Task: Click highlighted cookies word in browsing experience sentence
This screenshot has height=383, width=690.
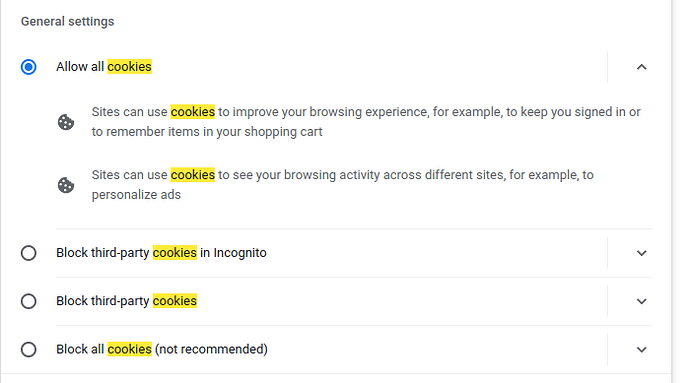Action: coord(193,112)
